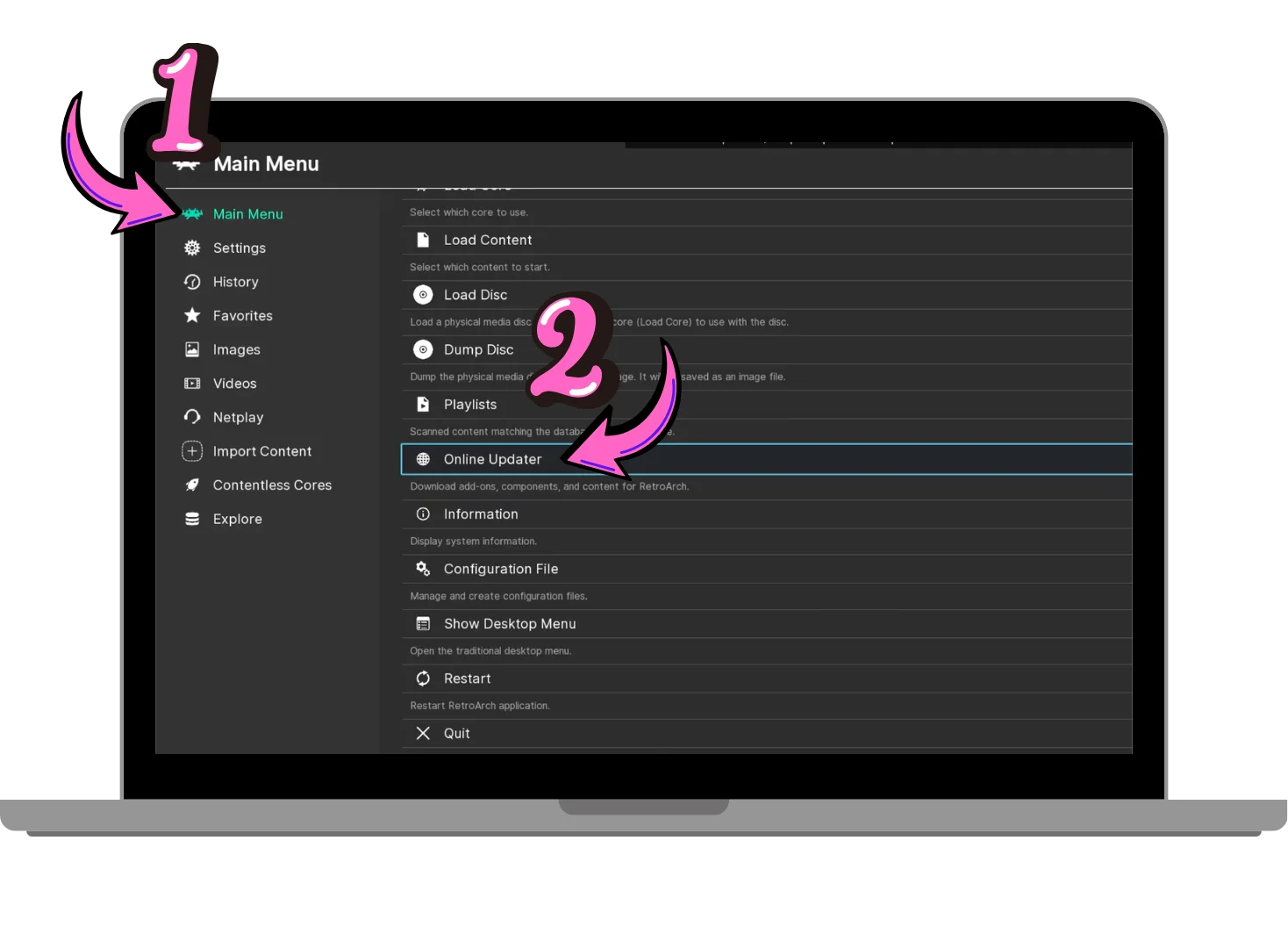Click the Information circle icon

click(x=423, y=514)
